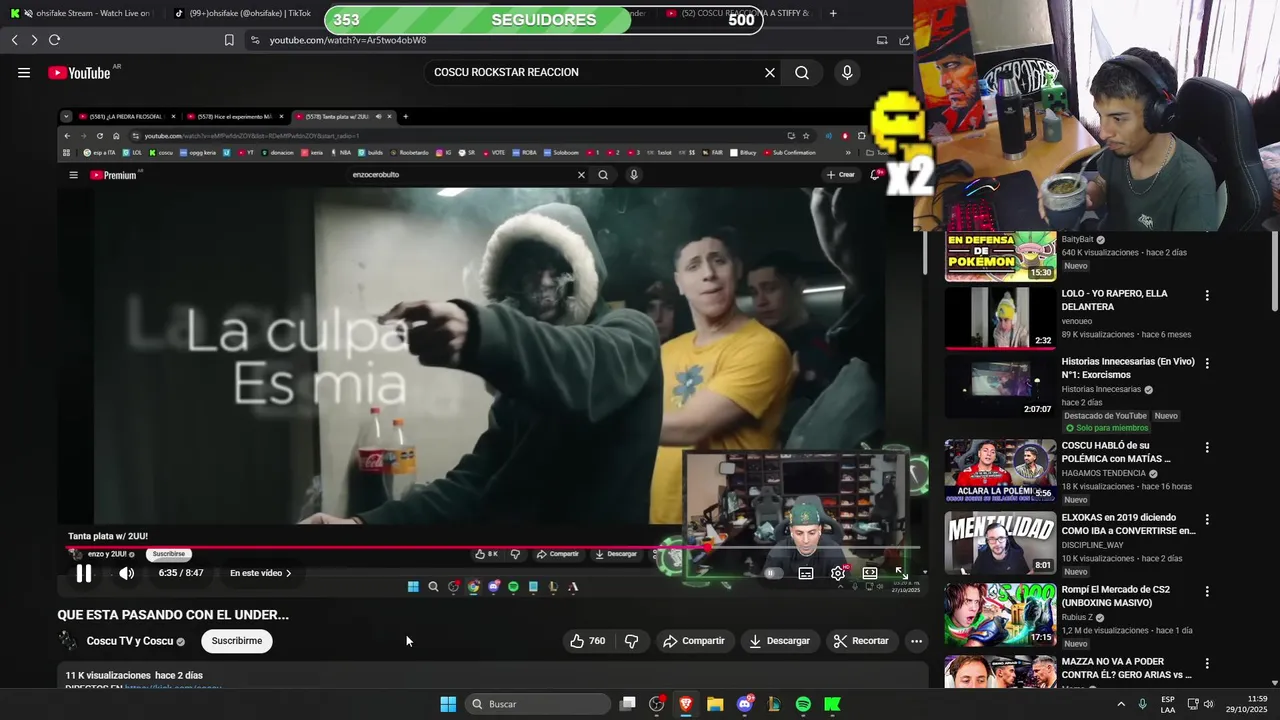Open options for ELXOKAS en 2019 video
Screen dimensions: 1280x720
[x=1207, y=520]
